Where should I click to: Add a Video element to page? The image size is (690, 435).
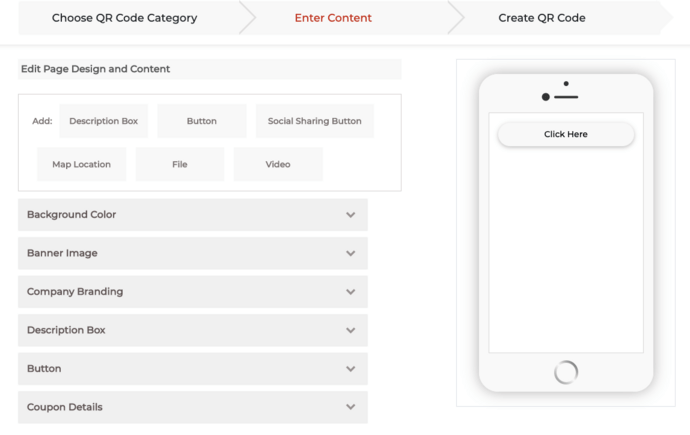coord(278,164)
